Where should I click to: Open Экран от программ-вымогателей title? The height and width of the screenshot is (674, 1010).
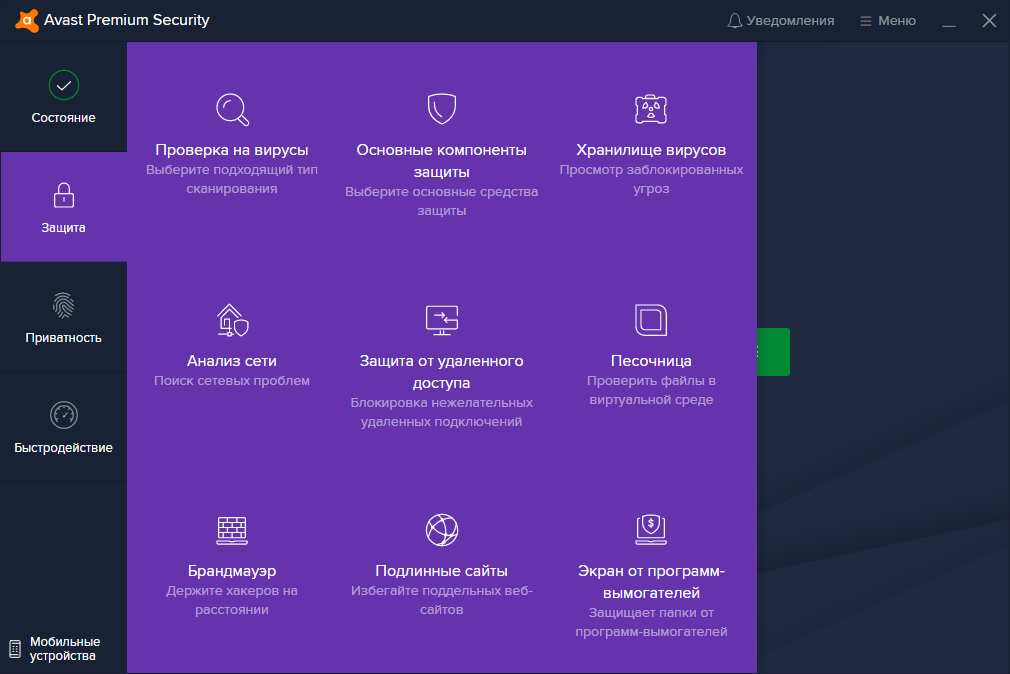pyautogui.click(x=651, y=582)
